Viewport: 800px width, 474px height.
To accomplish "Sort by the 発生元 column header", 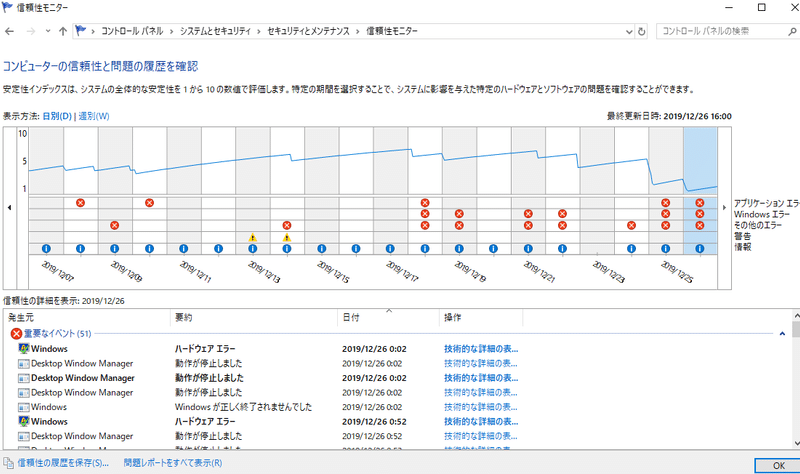I will 87,317.
